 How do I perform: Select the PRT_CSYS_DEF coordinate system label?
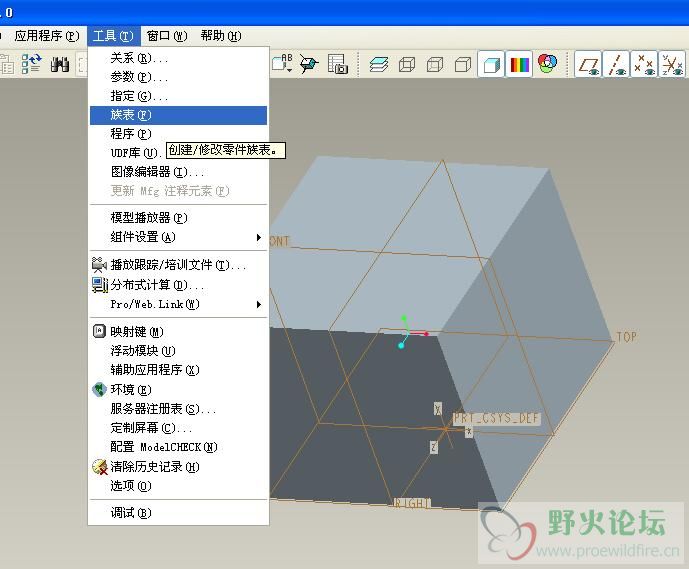[x=496, y=418]
